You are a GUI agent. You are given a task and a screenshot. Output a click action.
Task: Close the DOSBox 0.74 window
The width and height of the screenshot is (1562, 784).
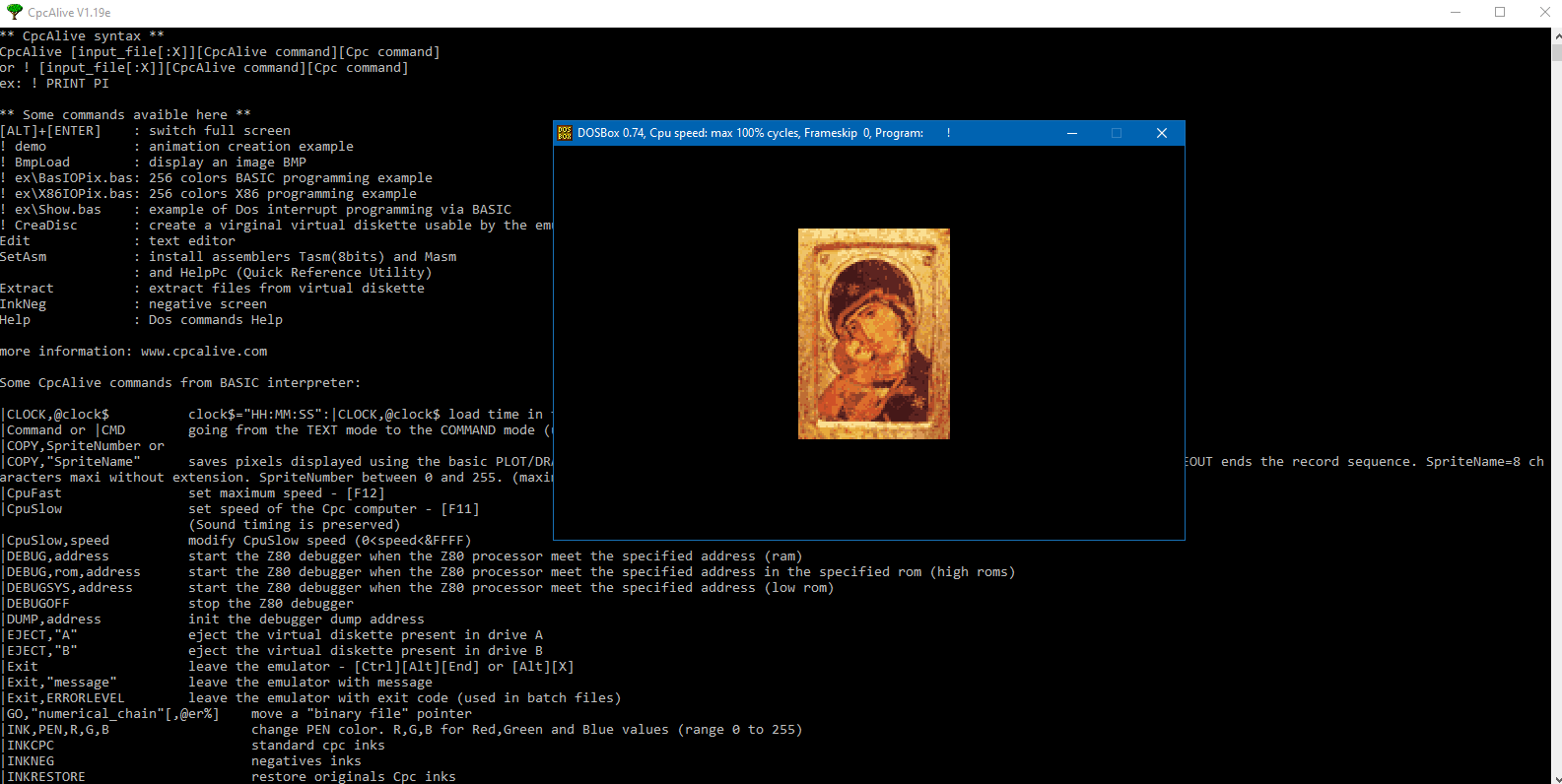tap(1161, 133)
